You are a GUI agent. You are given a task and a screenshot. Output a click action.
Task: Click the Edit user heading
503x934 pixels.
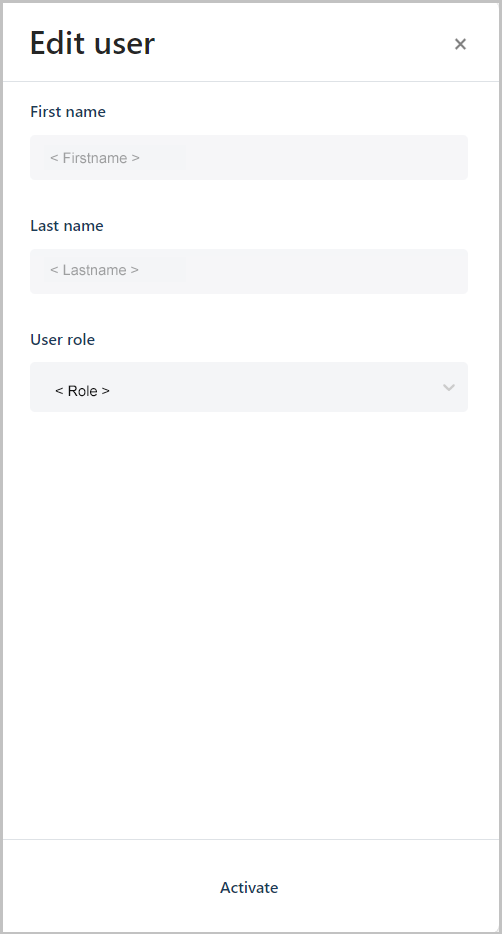tap(92, 43)
